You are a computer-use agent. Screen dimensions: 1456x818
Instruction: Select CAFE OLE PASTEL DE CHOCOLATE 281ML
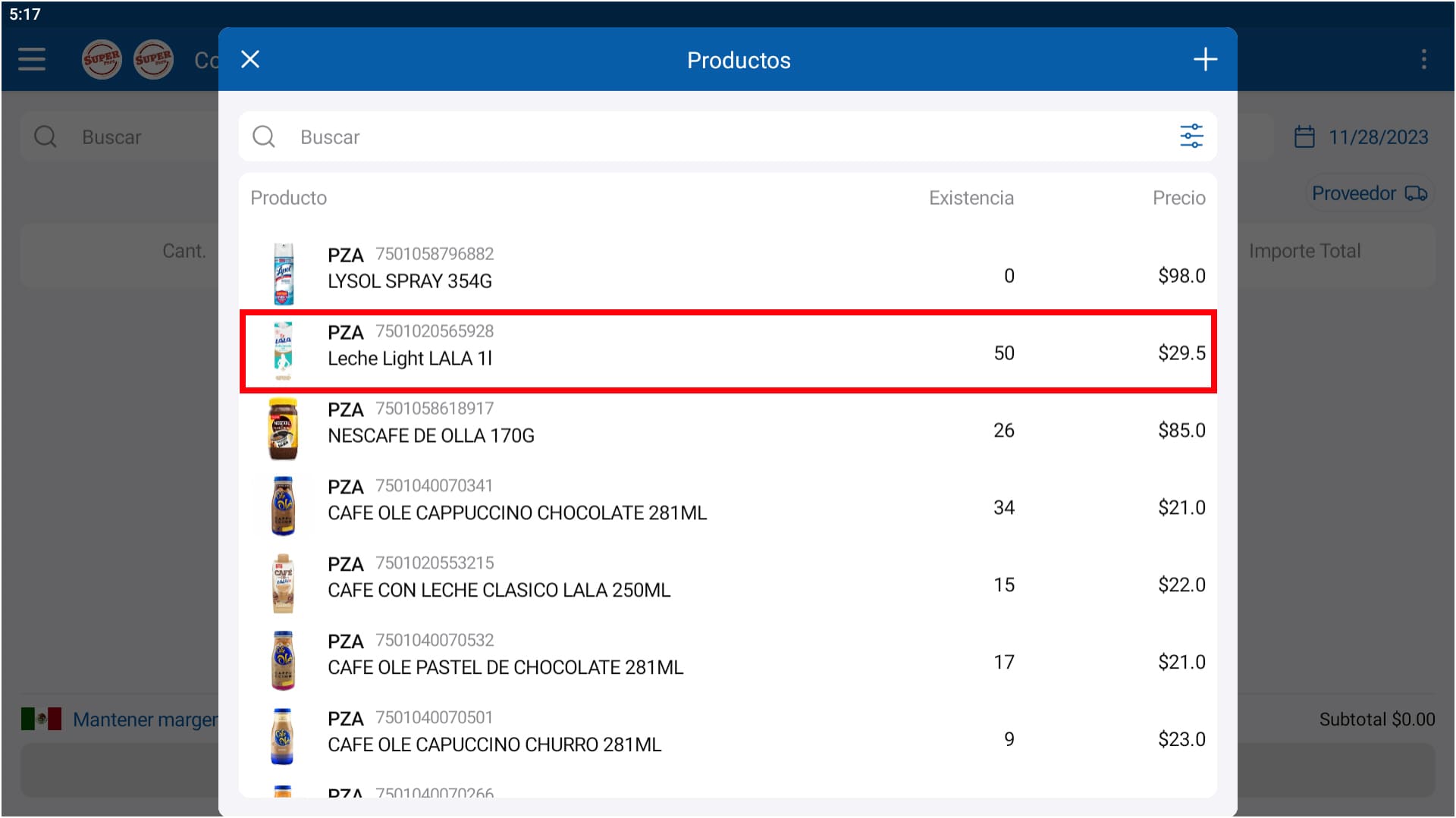pyautogui.click(x=505, y=667)
